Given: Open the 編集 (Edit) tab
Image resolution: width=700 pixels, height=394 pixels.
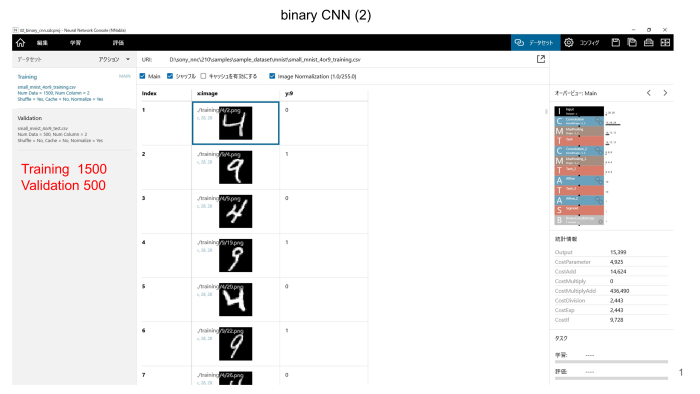Looking at the screenshot, I should (42, 43).
